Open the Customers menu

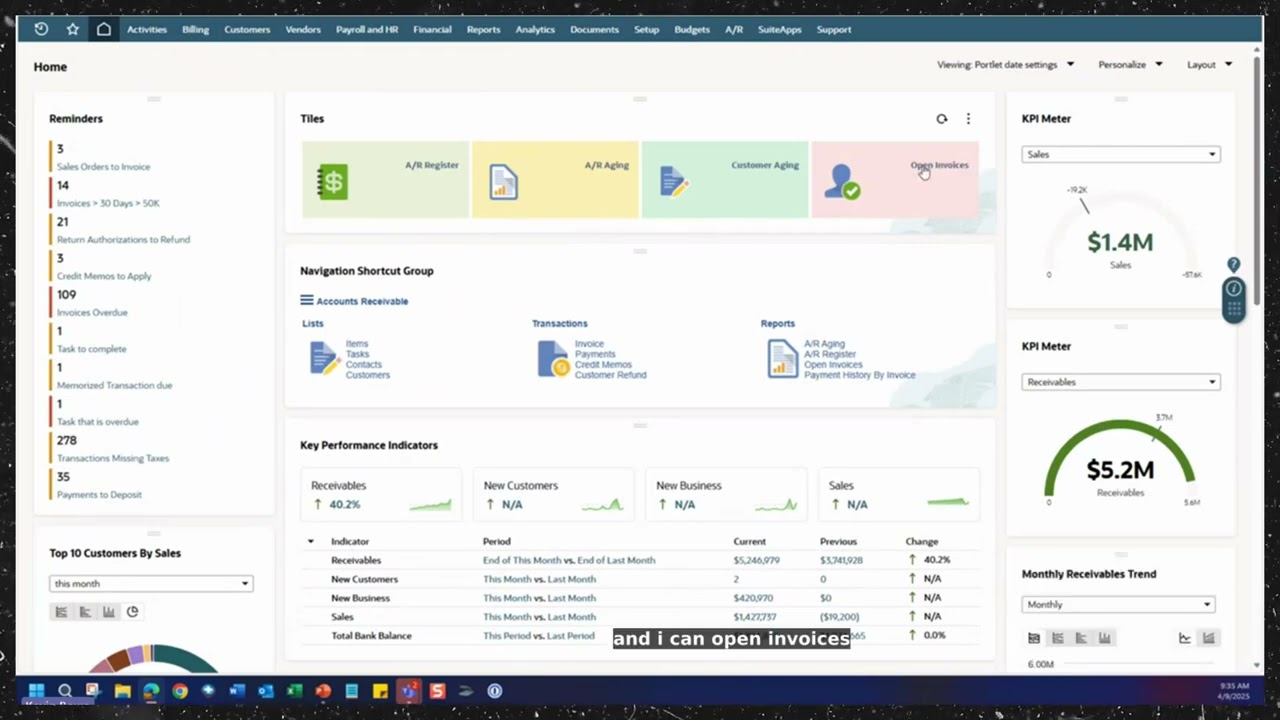pyautogui.click(x=247, y=29)
